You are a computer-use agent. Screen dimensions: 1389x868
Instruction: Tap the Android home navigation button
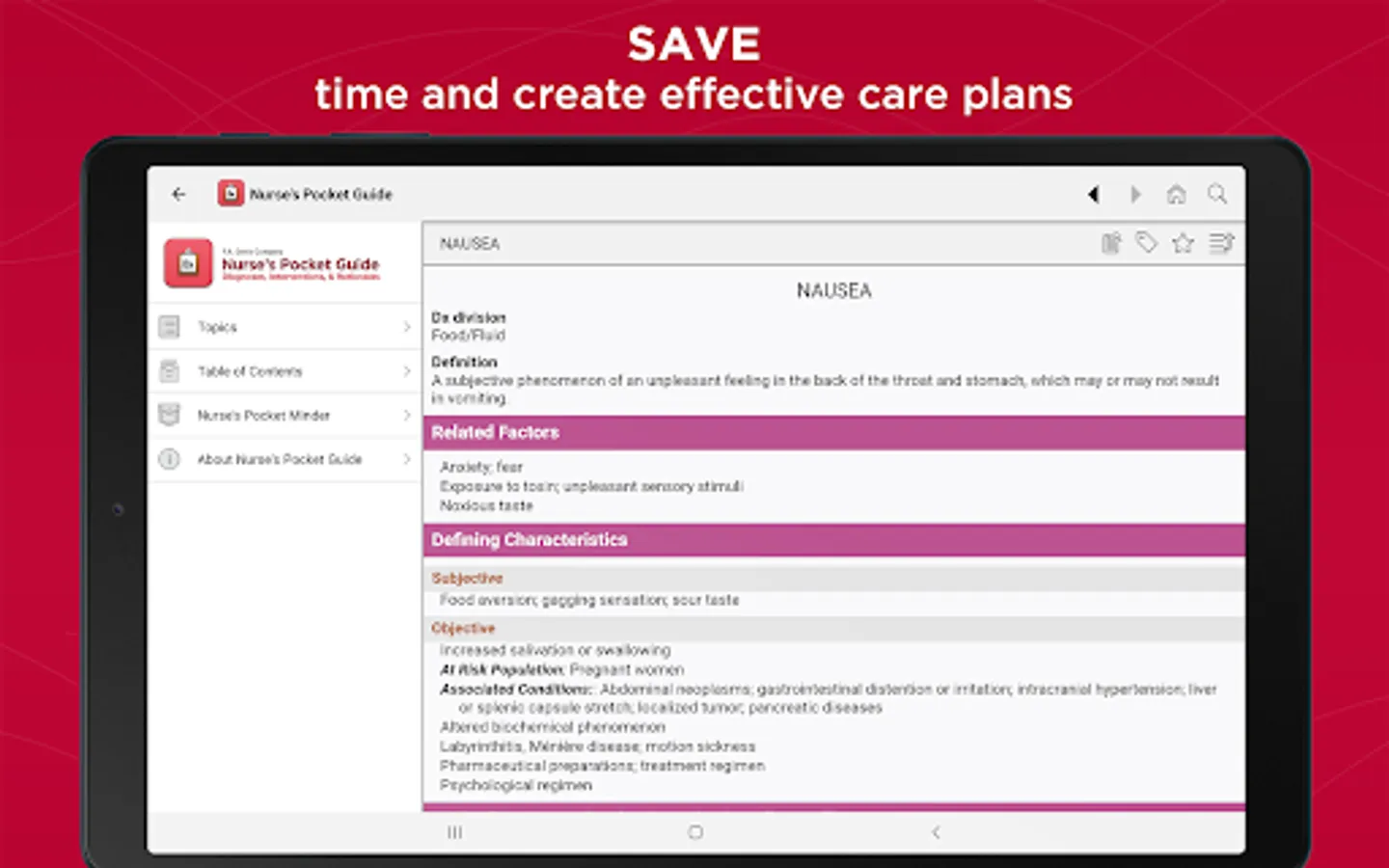point(695,832)
